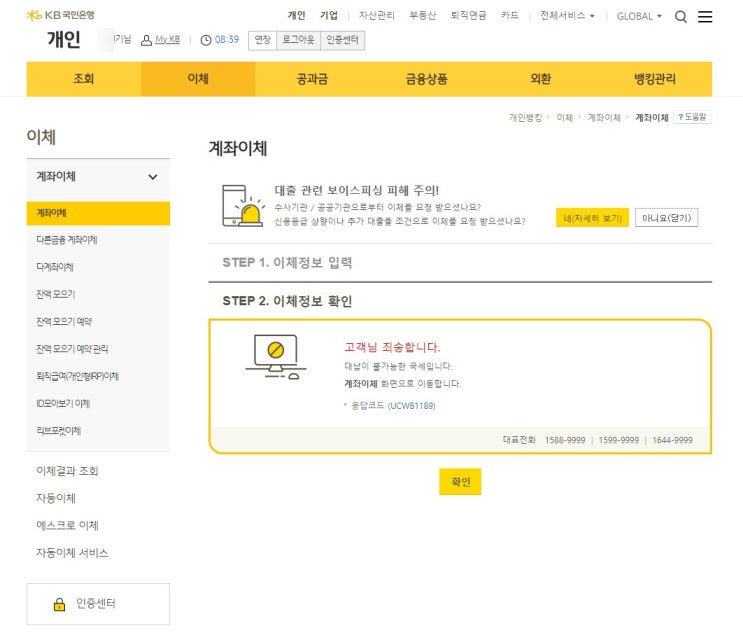Select 계좌이체 highlighted sidebar item

click(98, 213)
